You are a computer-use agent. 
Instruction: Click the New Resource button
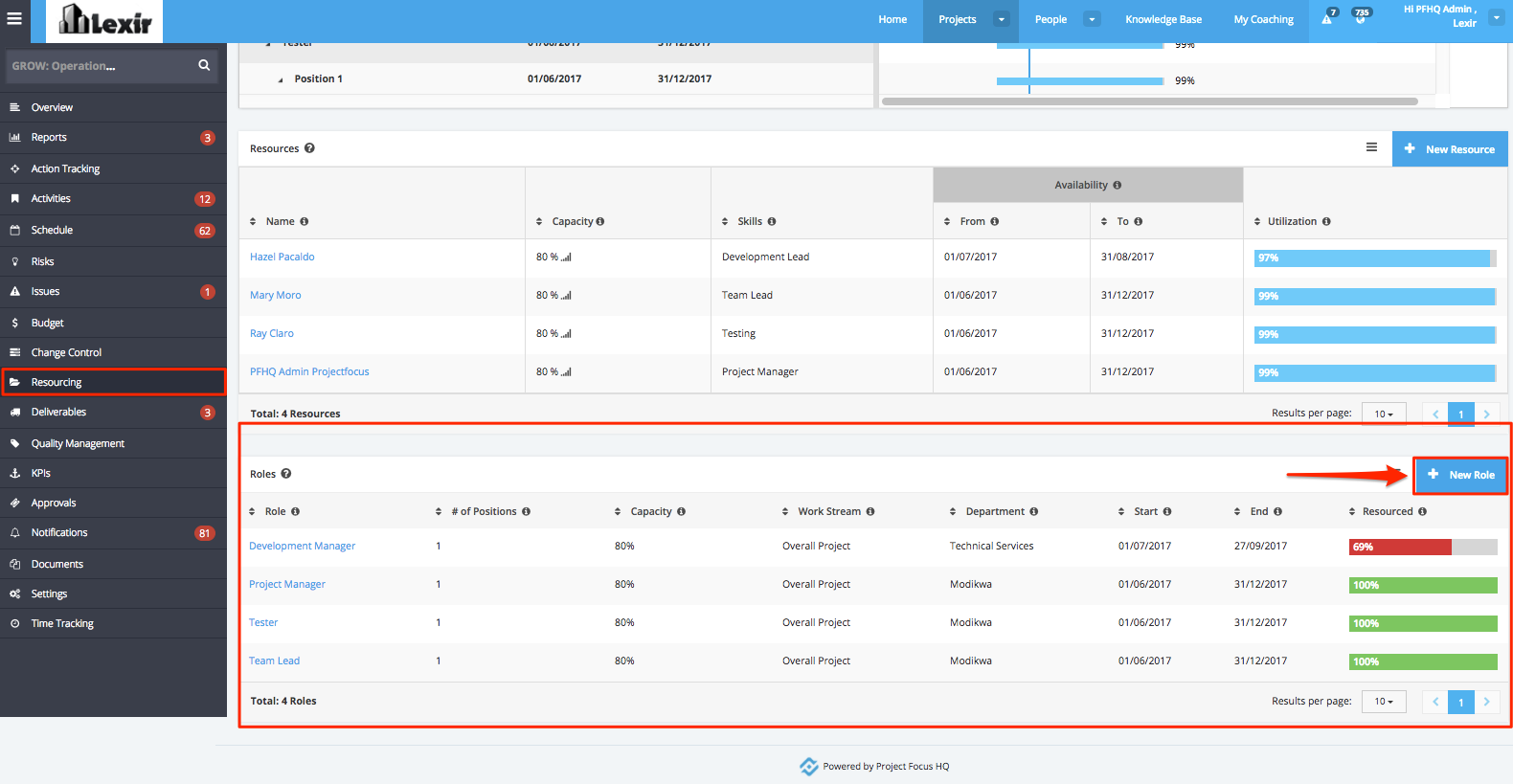[x=1450, y=149]
